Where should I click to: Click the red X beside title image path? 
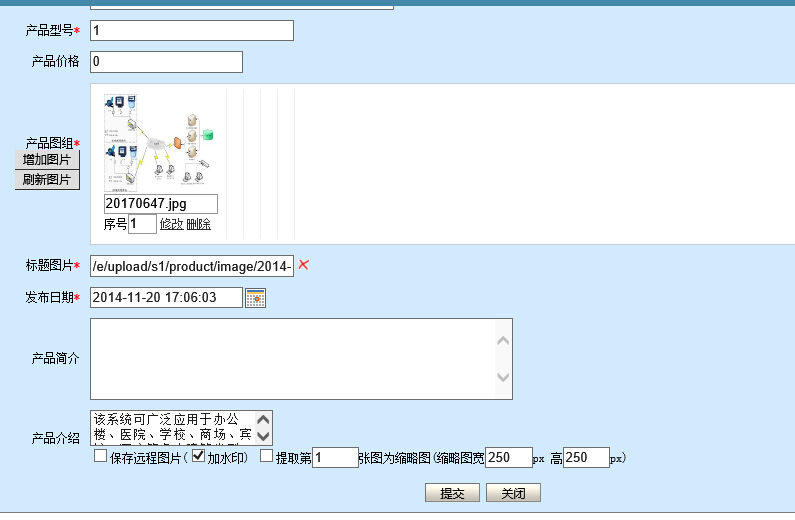pos(304,265)
